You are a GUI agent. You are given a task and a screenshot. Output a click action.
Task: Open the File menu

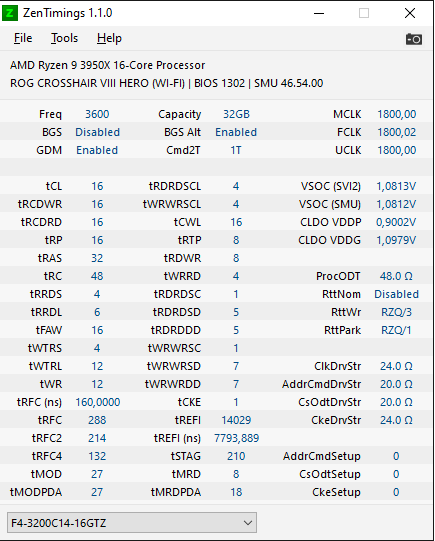click(23, 38)
